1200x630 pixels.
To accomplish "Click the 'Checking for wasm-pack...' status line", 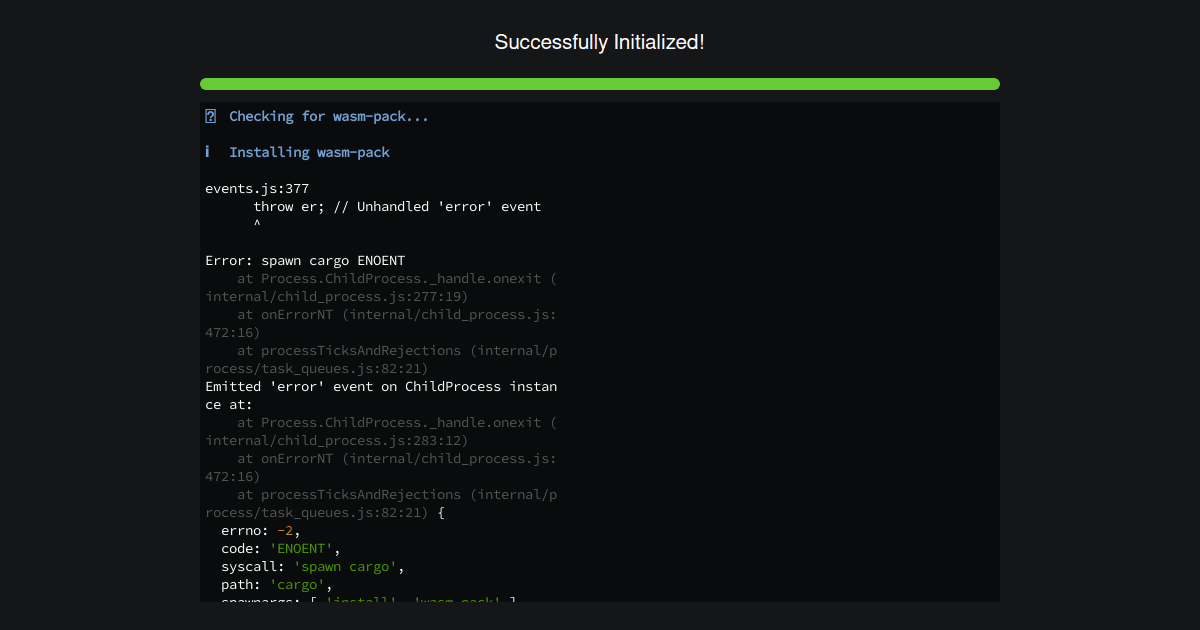I will tap(329, 116).
